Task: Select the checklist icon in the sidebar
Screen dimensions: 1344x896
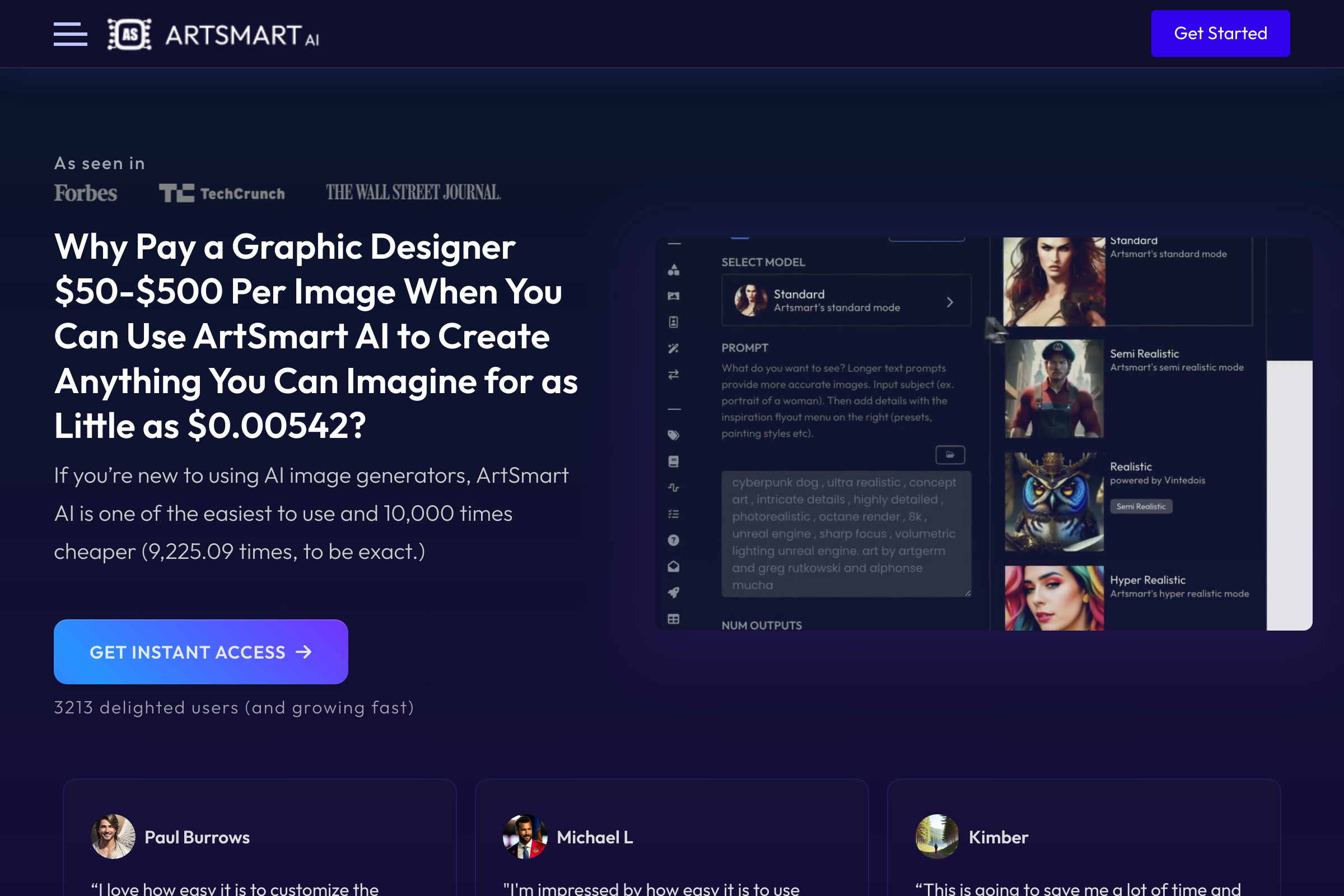Action: (674, 514)
